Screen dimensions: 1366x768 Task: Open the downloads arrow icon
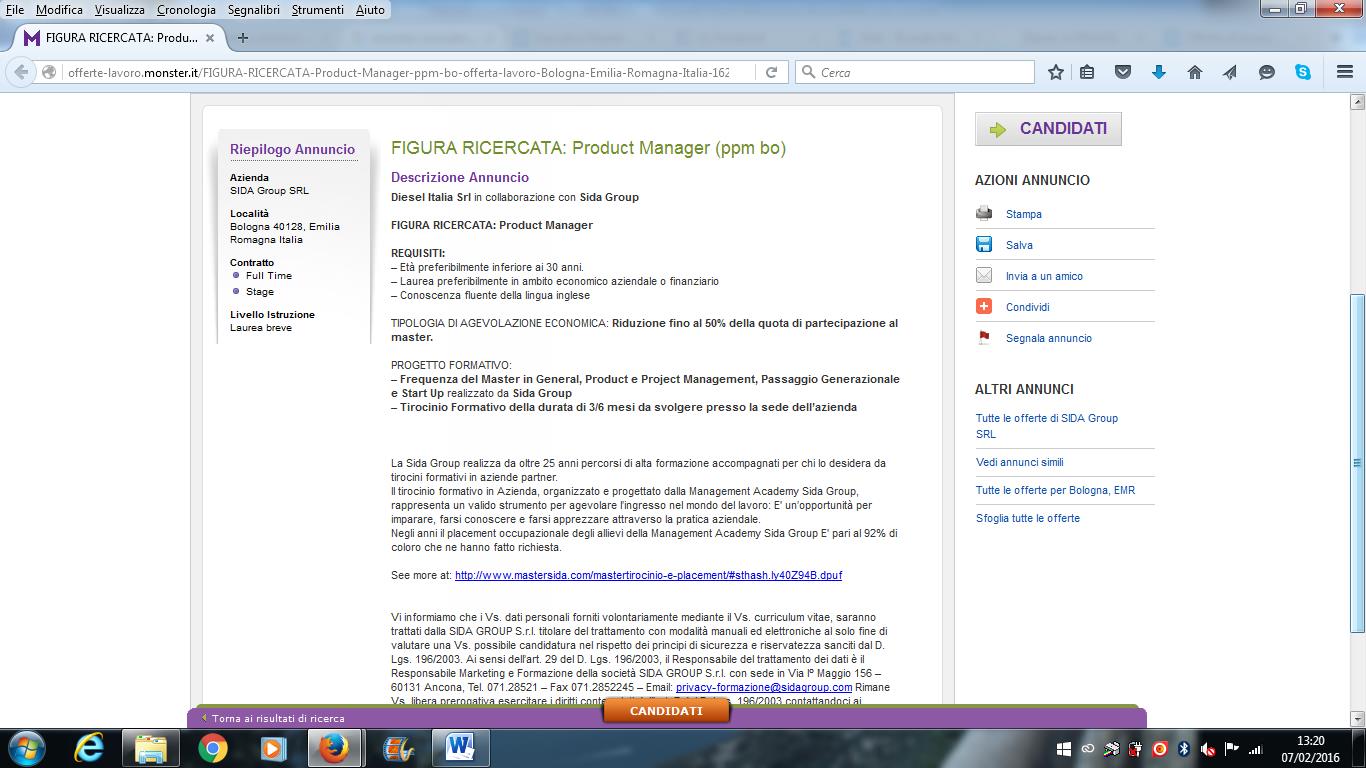[1159, 72]
